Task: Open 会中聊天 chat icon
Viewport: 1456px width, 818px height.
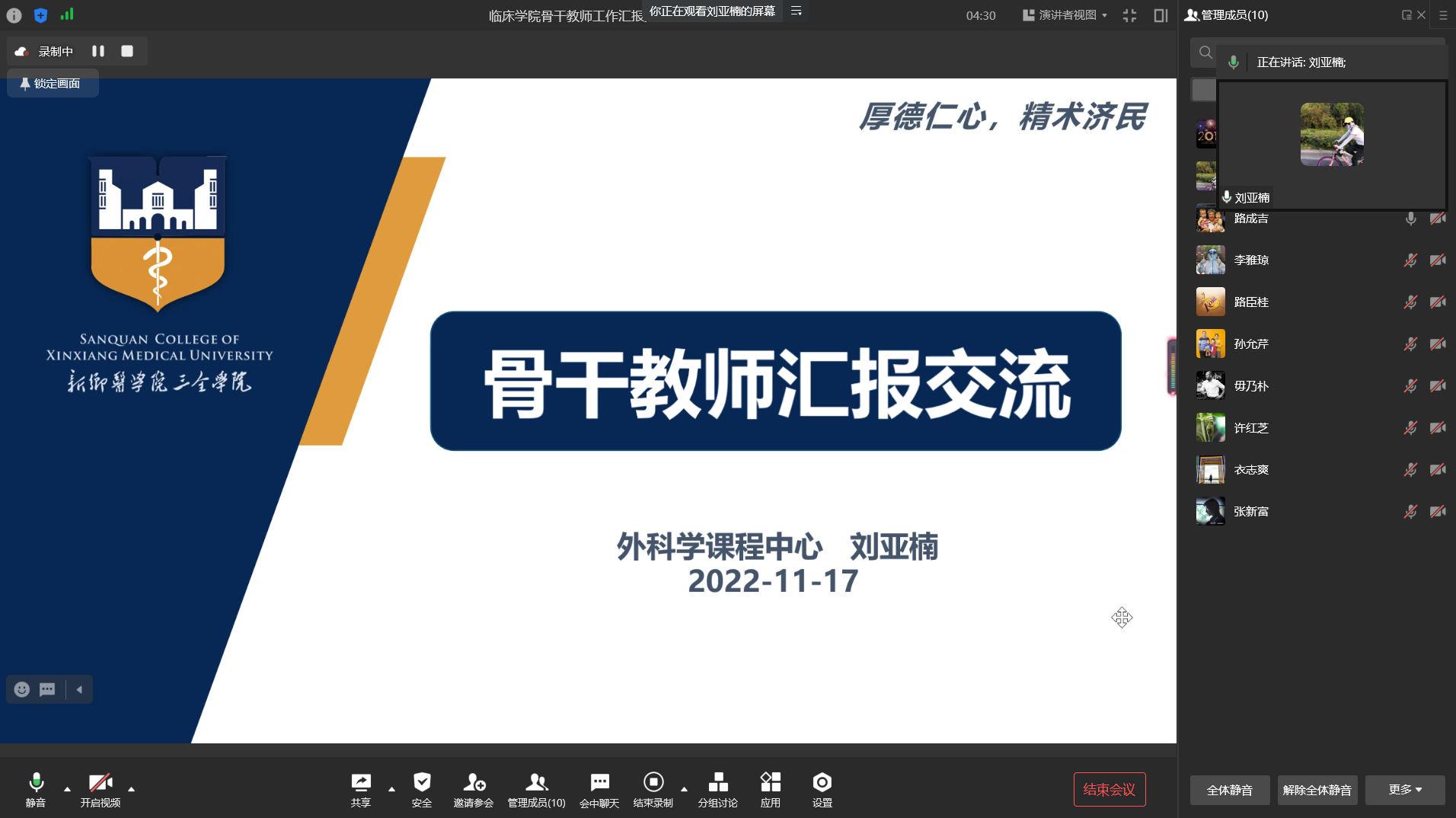Action: point(599,783)
